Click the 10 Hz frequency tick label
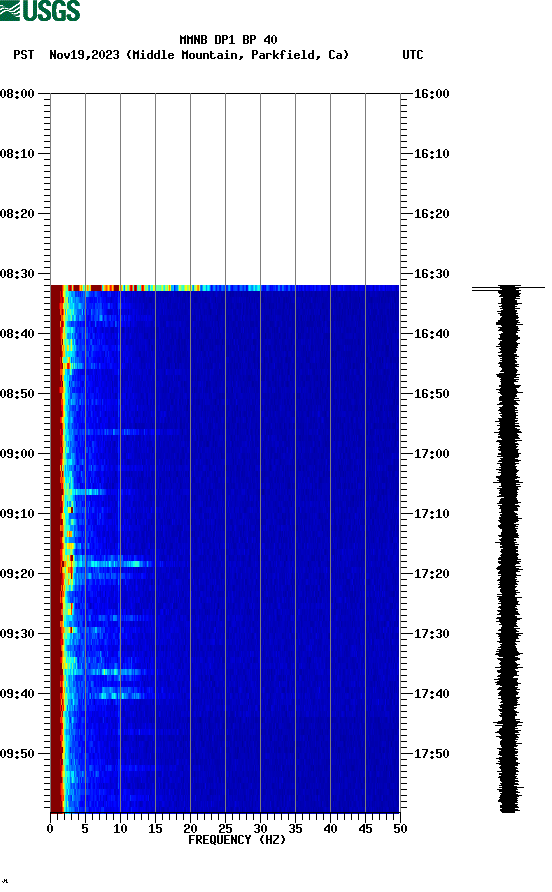Screen dimensions: 552x892 click(120, 829)
